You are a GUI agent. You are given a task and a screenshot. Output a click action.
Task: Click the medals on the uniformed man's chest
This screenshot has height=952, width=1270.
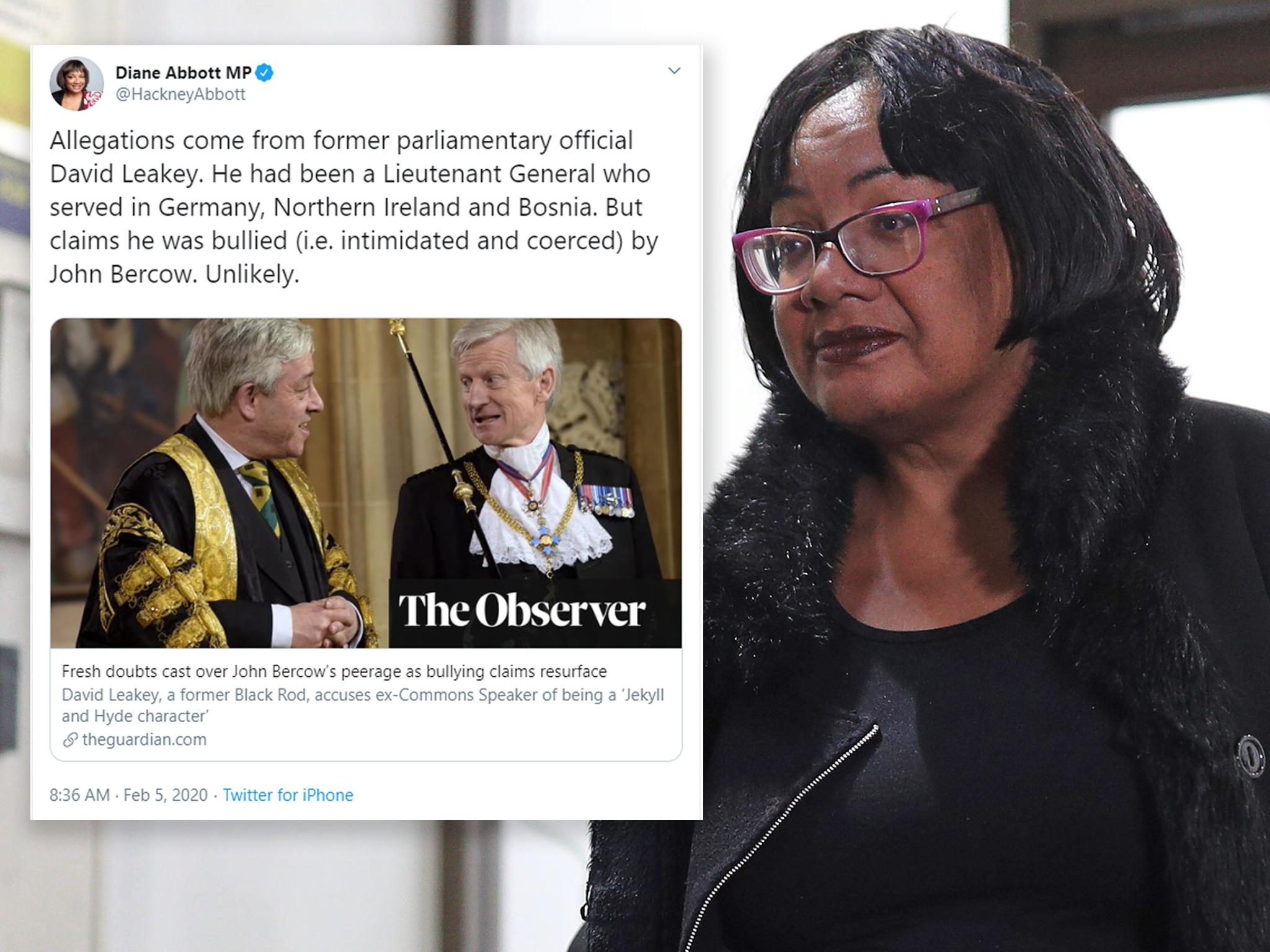coord(605,501)
